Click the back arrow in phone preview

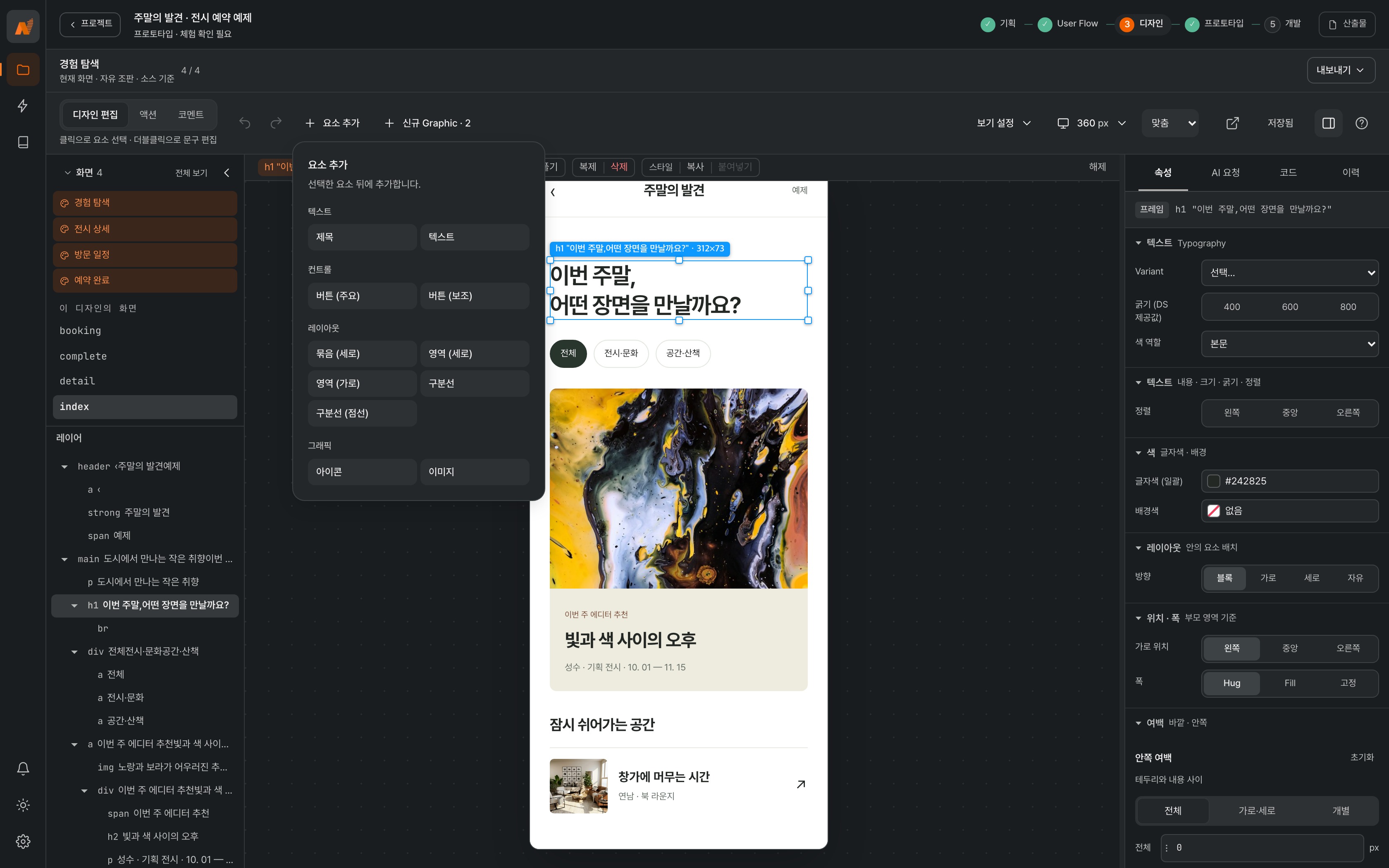553,192
